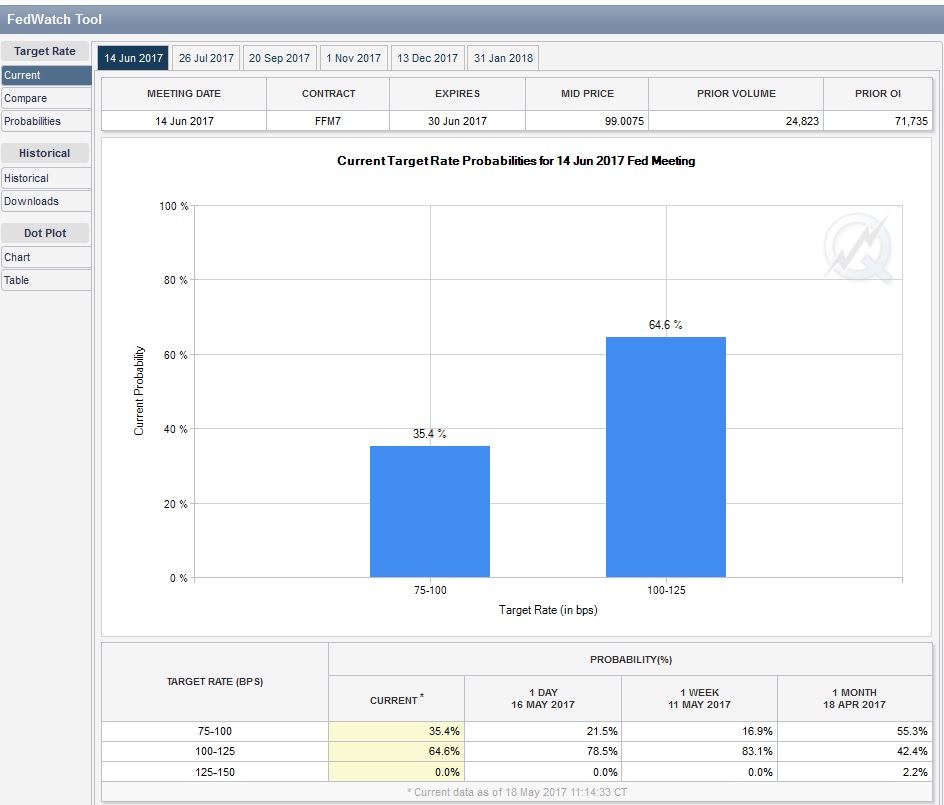
Task: Click the 75-100 table row label
Action: (x=215, y=731)
